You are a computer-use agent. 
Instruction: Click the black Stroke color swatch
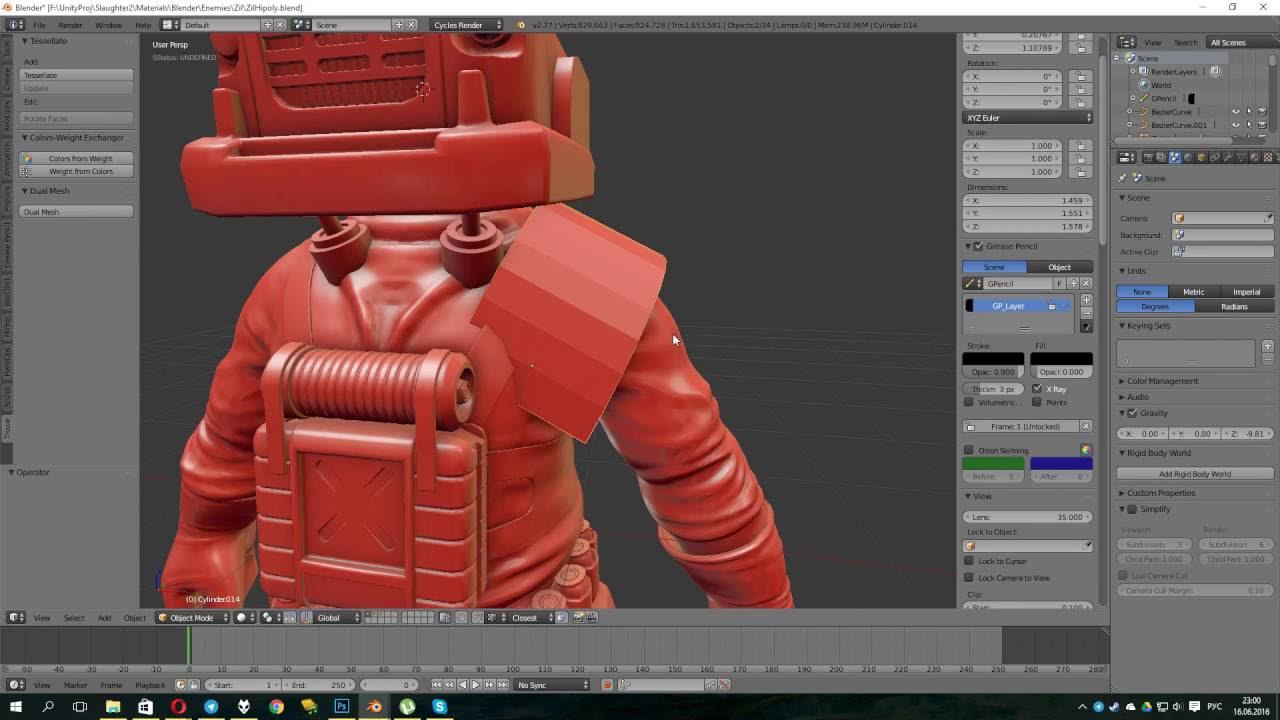(992, 358)
